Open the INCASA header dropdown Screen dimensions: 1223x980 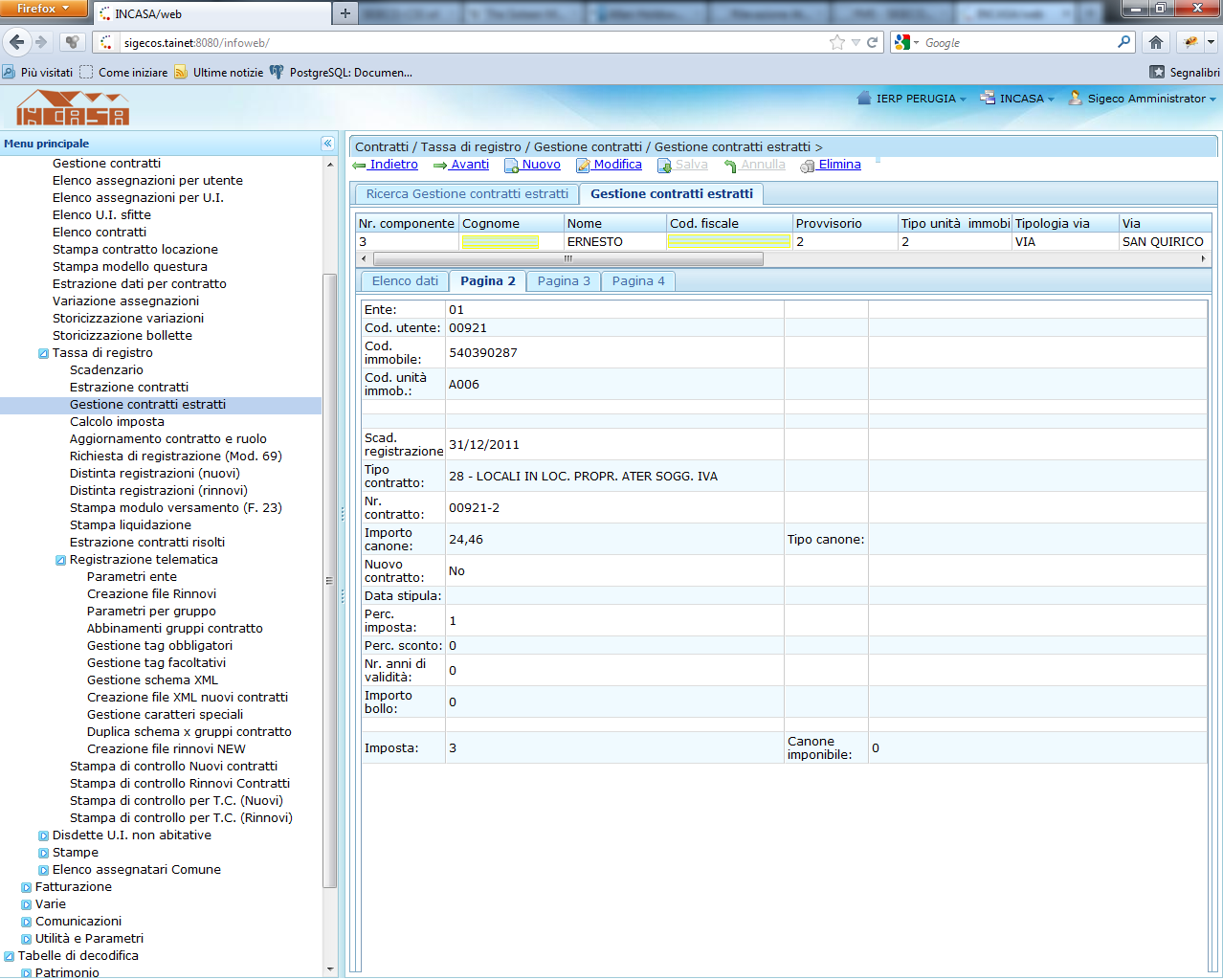[1016, 99]
